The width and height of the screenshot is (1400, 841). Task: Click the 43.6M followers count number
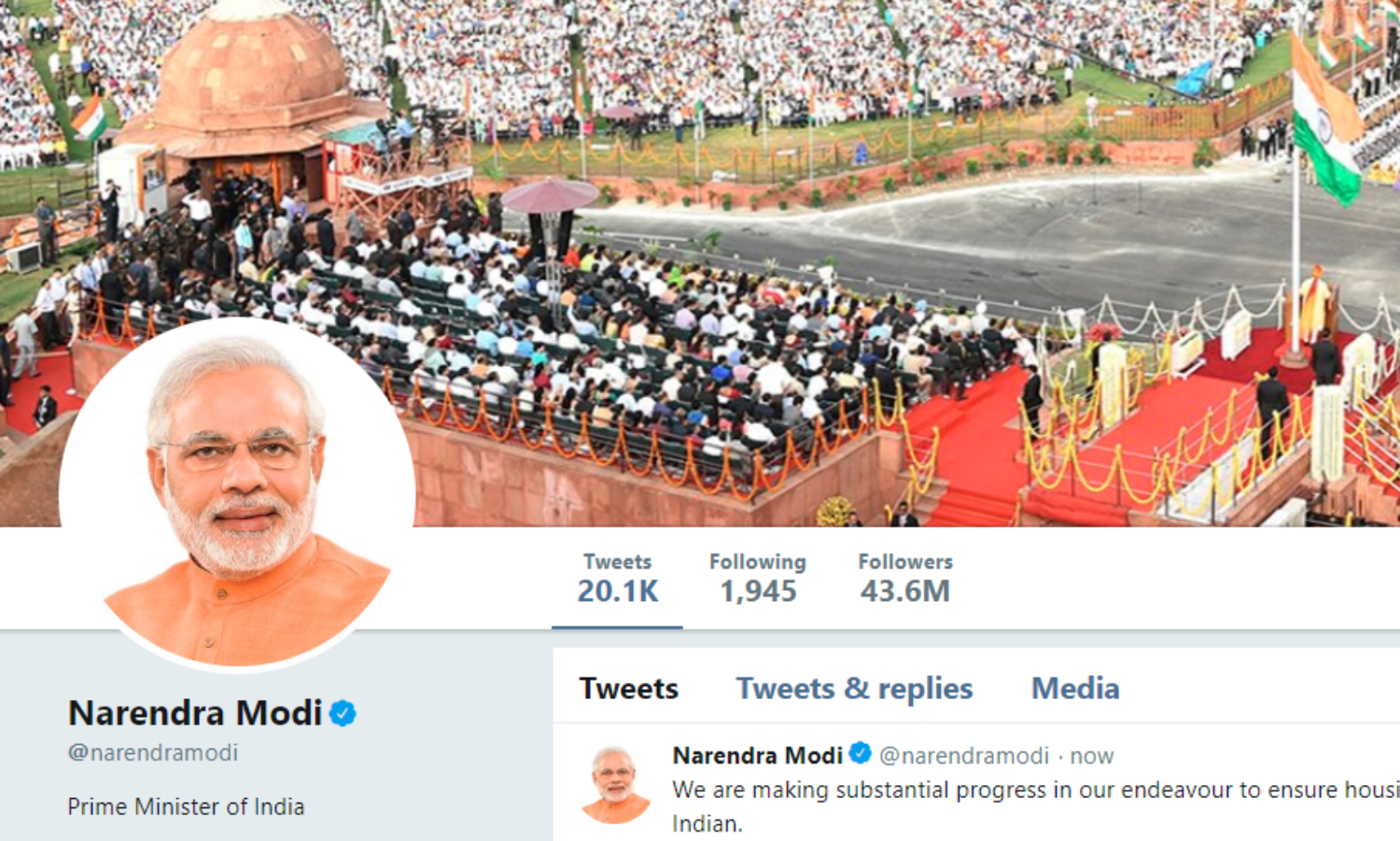tap(905, 591)
